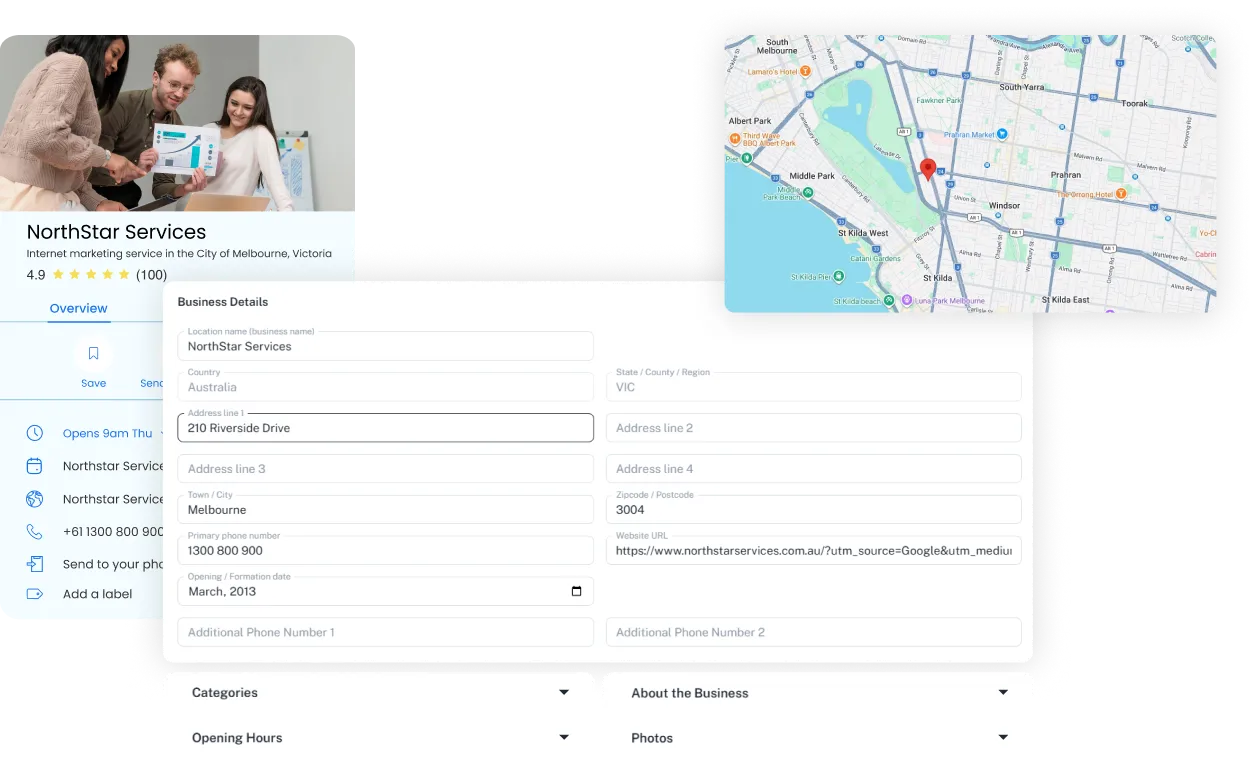Click Additional Phone Number 2 field
Viewport: 1255px width, 758px height.
point(813,632)
